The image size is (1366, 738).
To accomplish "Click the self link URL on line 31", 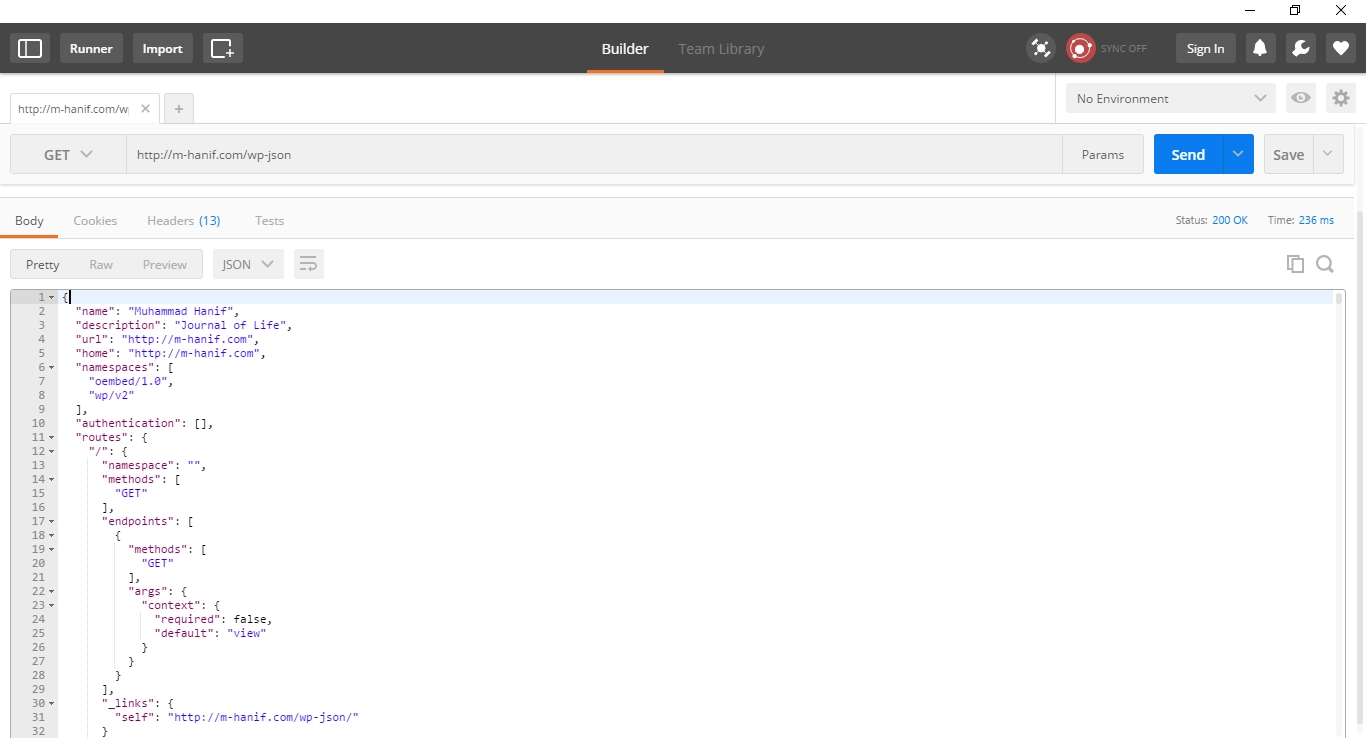I will point(263,717).
